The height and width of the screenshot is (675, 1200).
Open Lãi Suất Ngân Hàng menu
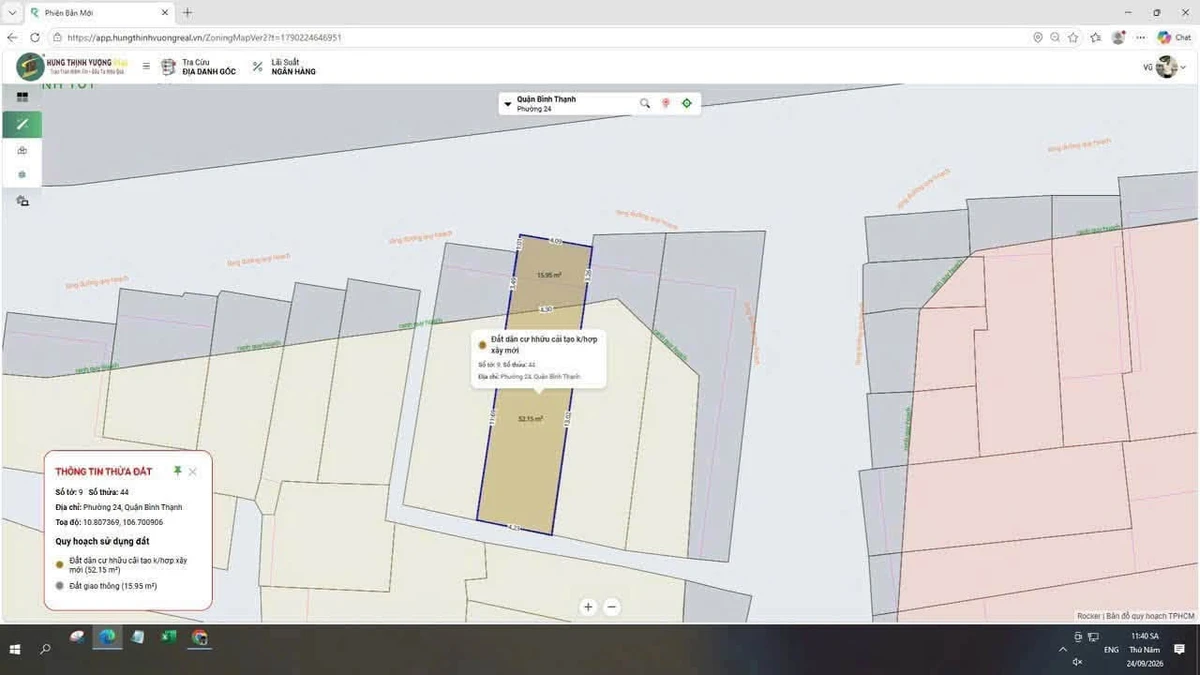point(284,67)
